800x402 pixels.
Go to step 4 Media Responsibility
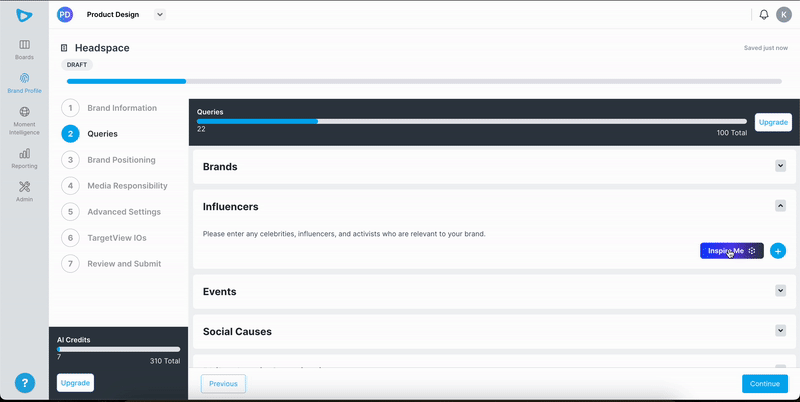pyautogui.click(x=114, y=186)
